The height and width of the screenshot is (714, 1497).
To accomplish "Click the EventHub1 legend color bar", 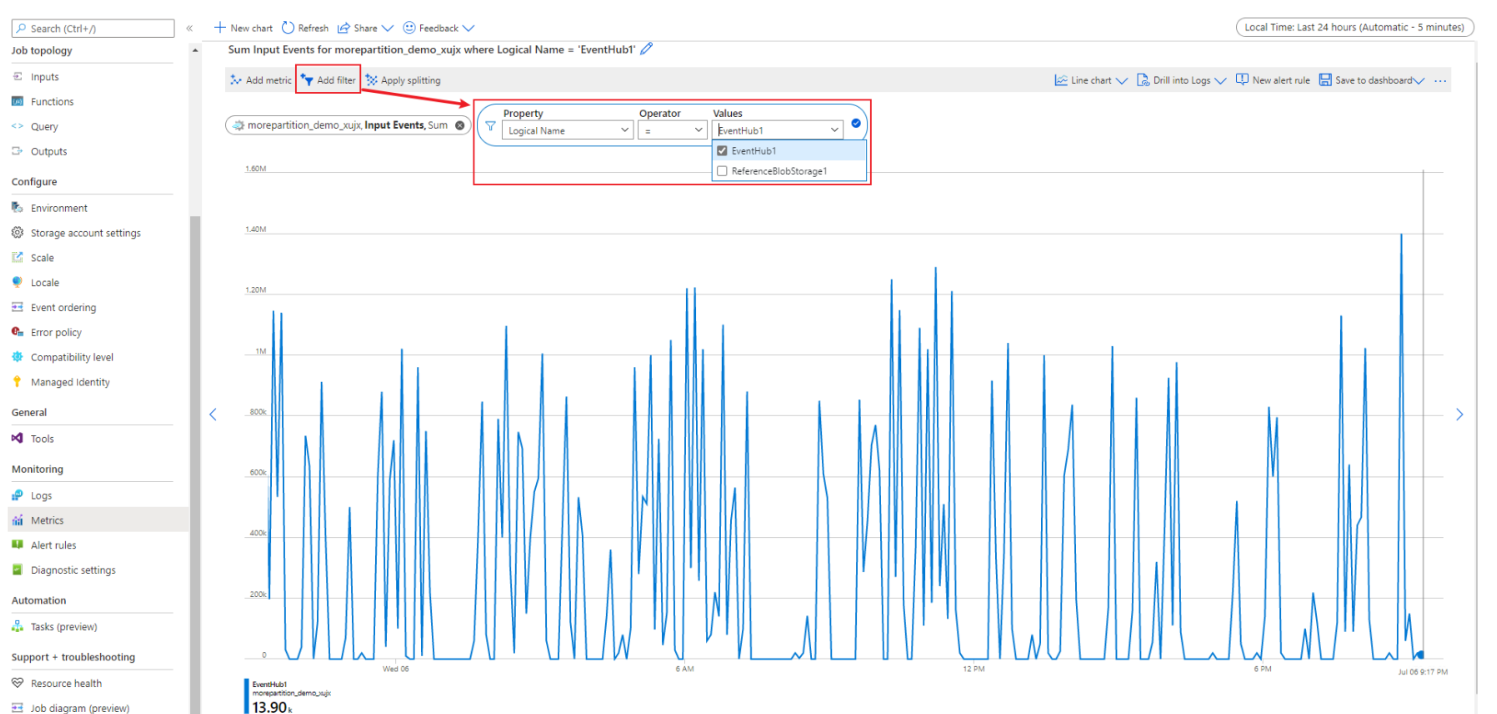I will [x=247, y=696].
